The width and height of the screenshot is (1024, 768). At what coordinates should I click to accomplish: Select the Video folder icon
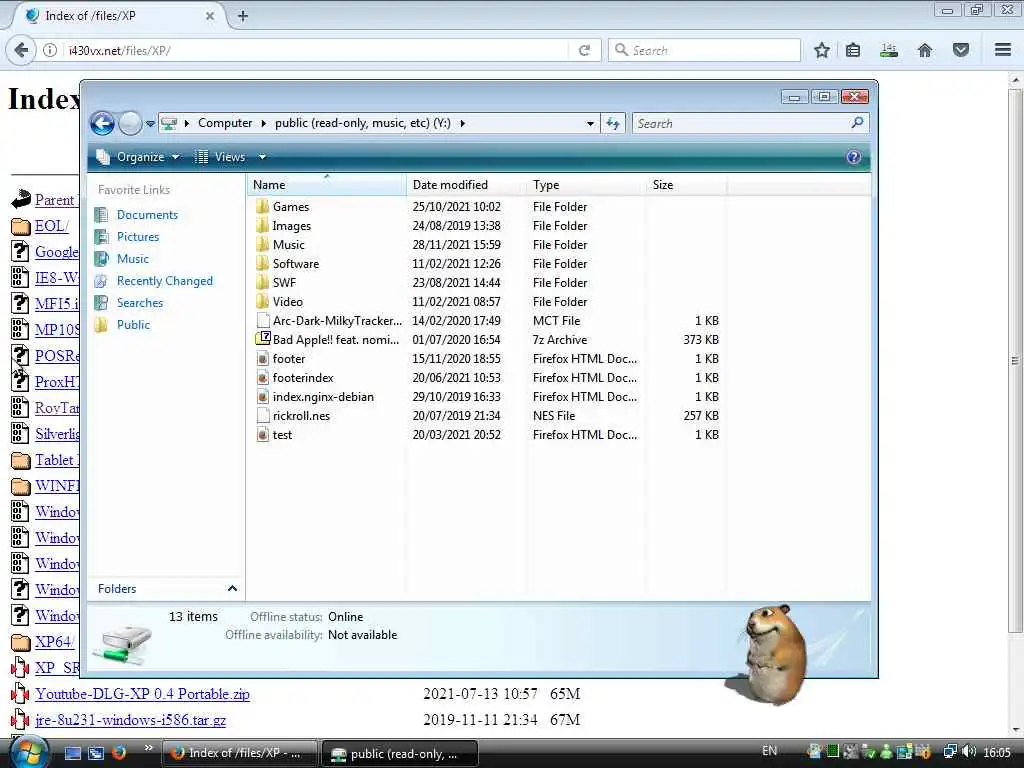click(x=263, y=301)
